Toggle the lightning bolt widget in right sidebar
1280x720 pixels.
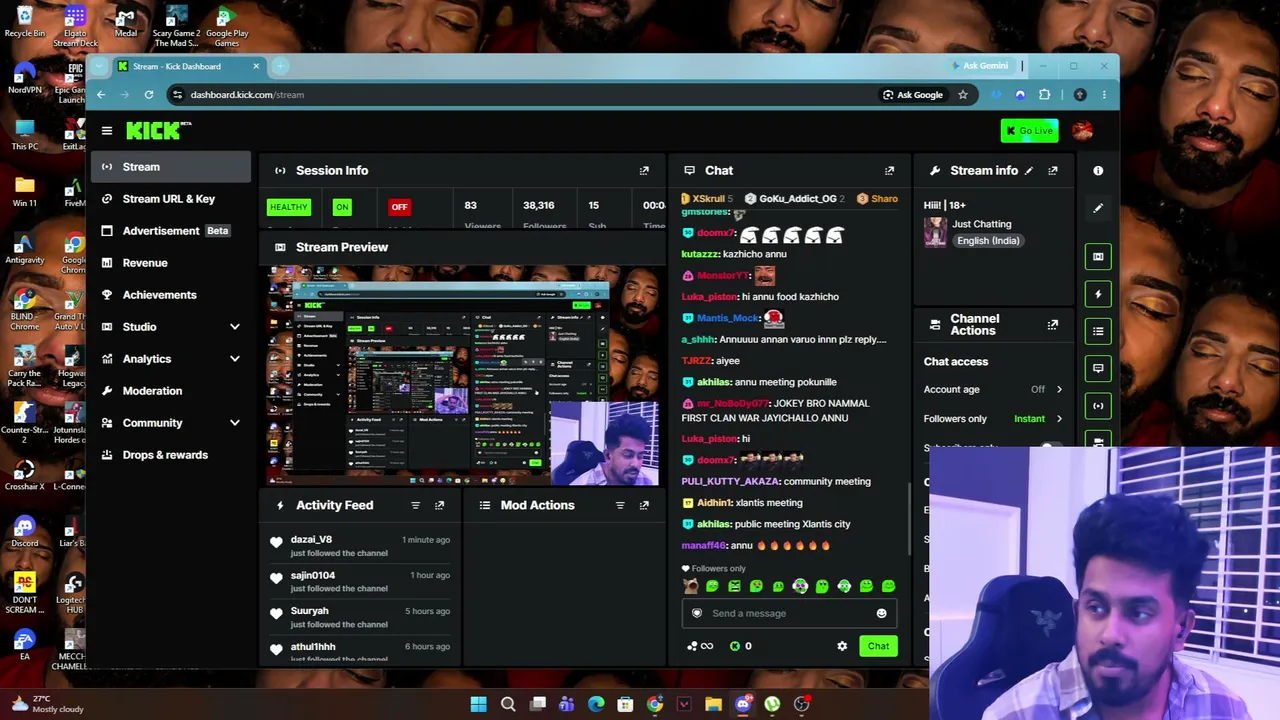point(1098,294)
